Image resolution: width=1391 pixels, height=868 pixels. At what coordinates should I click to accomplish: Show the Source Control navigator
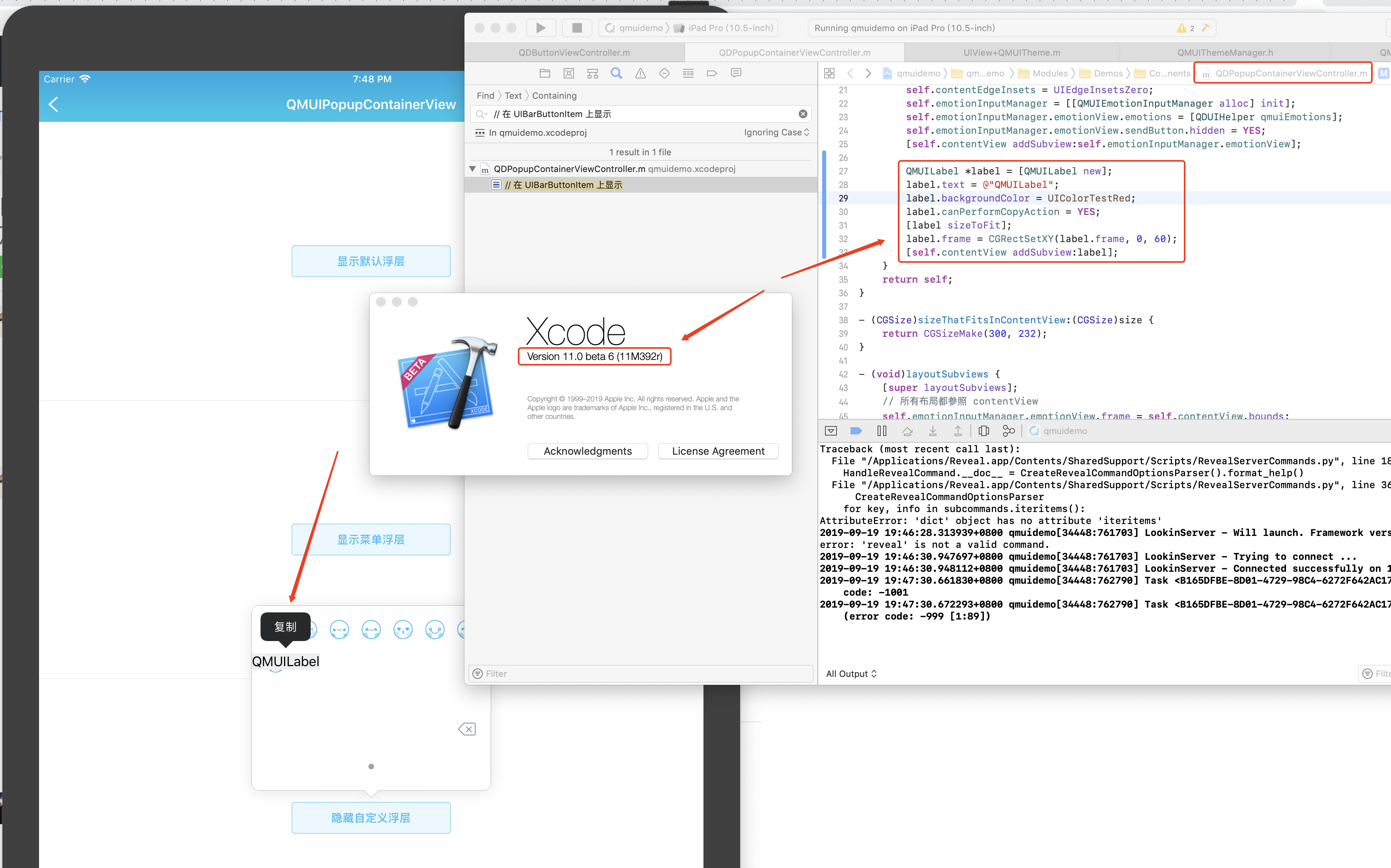click(569, 73)
